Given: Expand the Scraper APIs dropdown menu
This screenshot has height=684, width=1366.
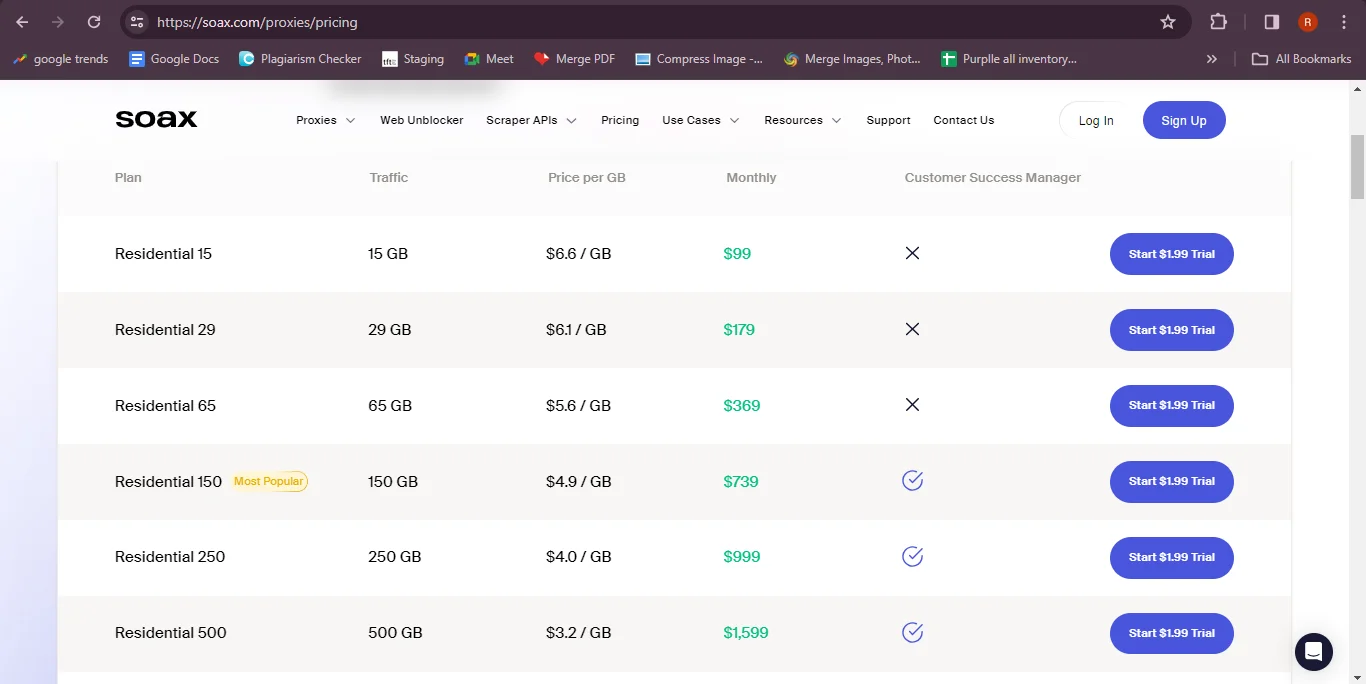Looking at the screenshot, I should click(x=531, y=120).
